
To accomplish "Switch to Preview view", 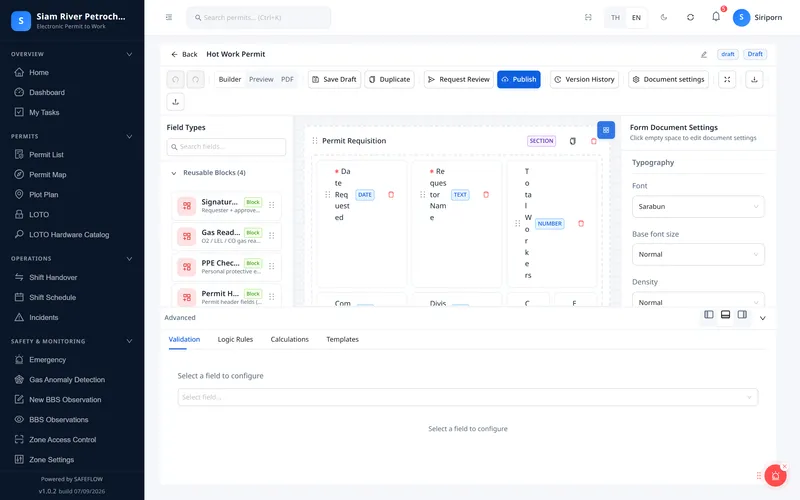I will 261,80.
